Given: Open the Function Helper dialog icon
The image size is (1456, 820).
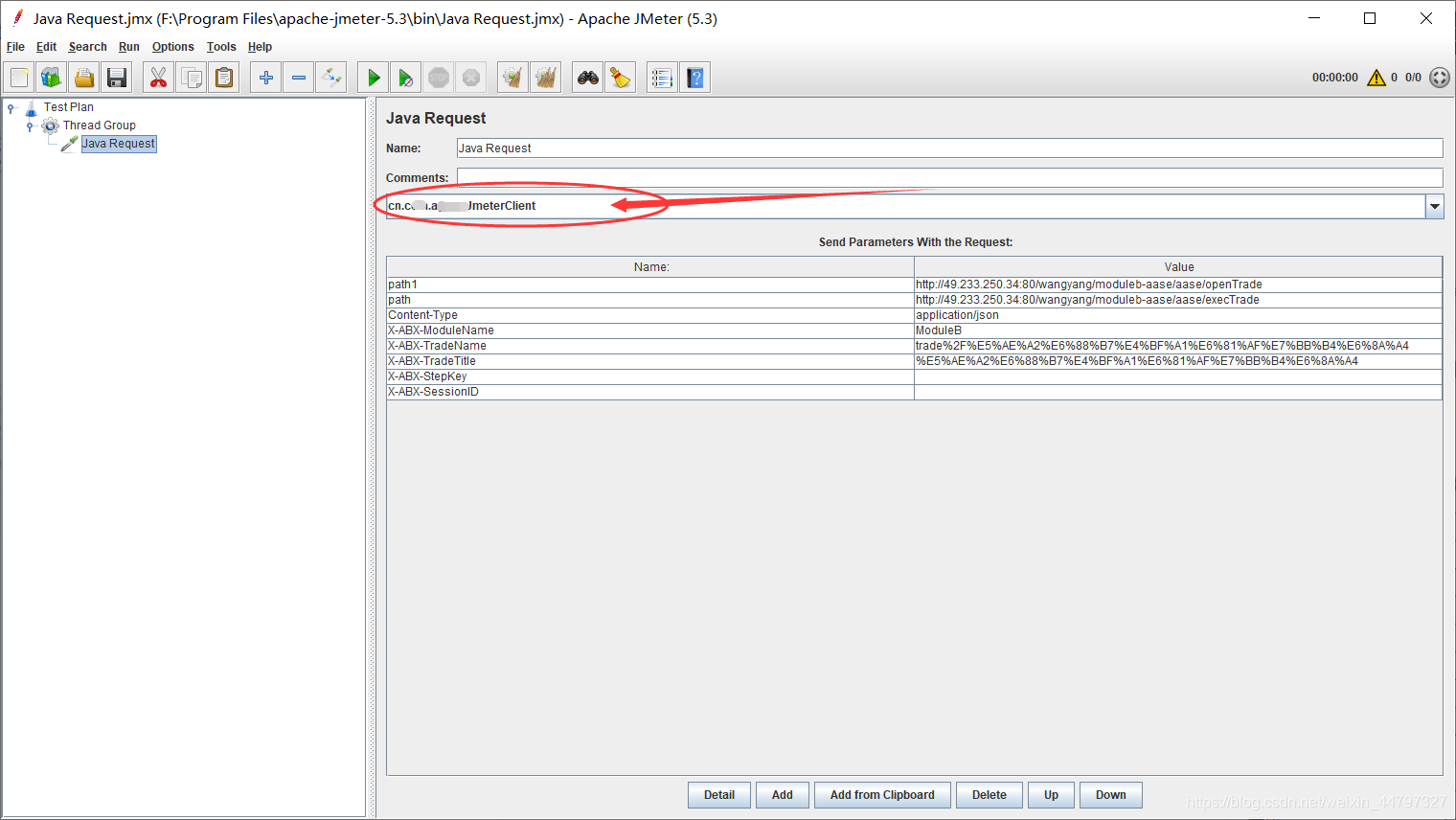Looking at the screenshot, I should click(x=663, y=78).
